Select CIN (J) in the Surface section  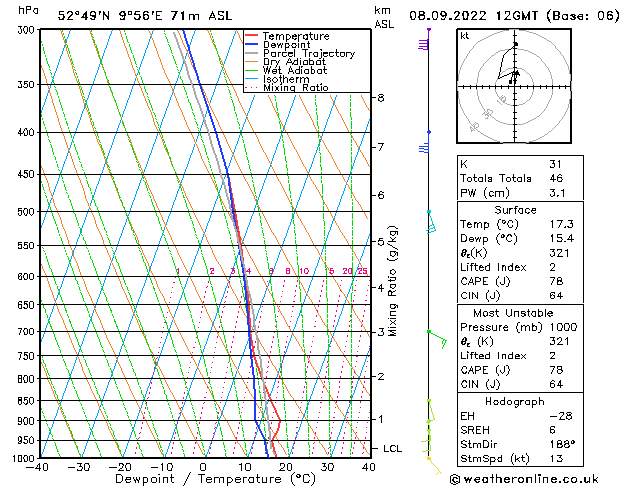click(x=480, y=296)
